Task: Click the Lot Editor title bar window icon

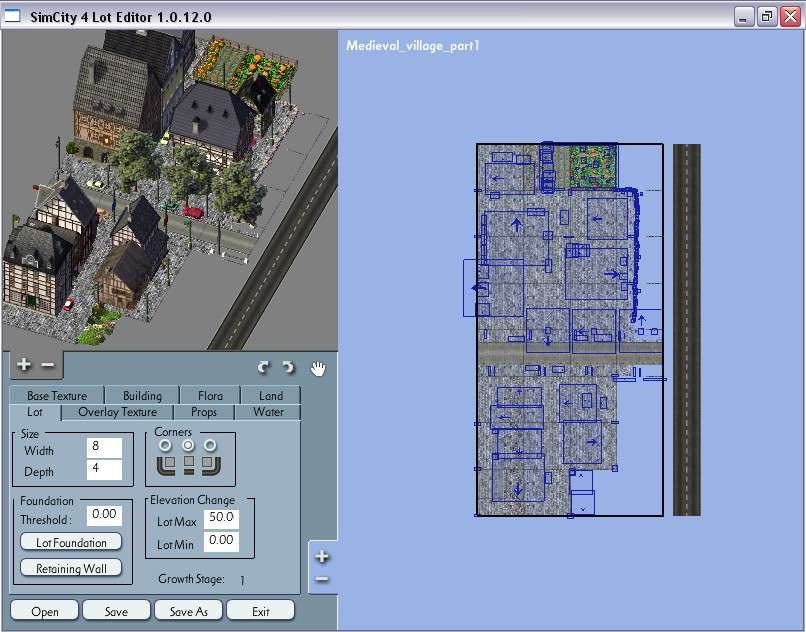Action: click(12, 16)
